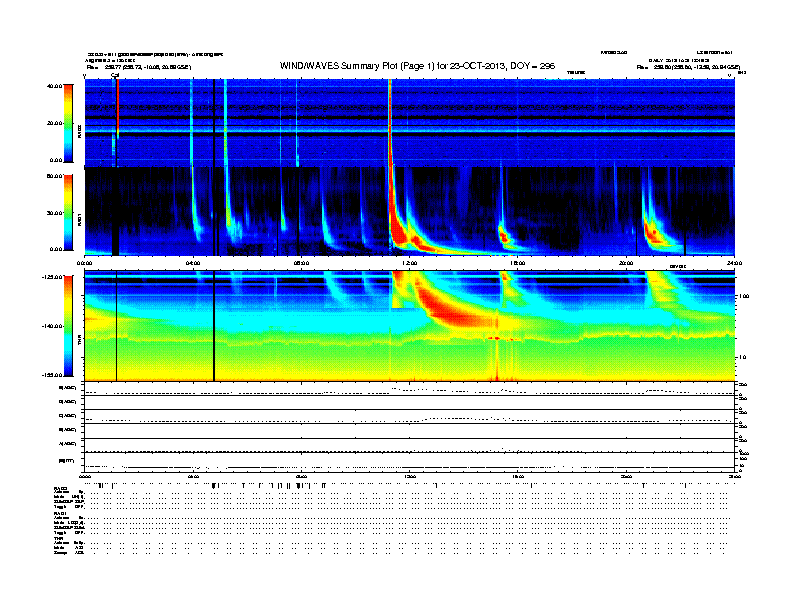Click the Cal marker label above the RAD2 panel
Viewport: 792px width, 612px height.
click(115, 75)
